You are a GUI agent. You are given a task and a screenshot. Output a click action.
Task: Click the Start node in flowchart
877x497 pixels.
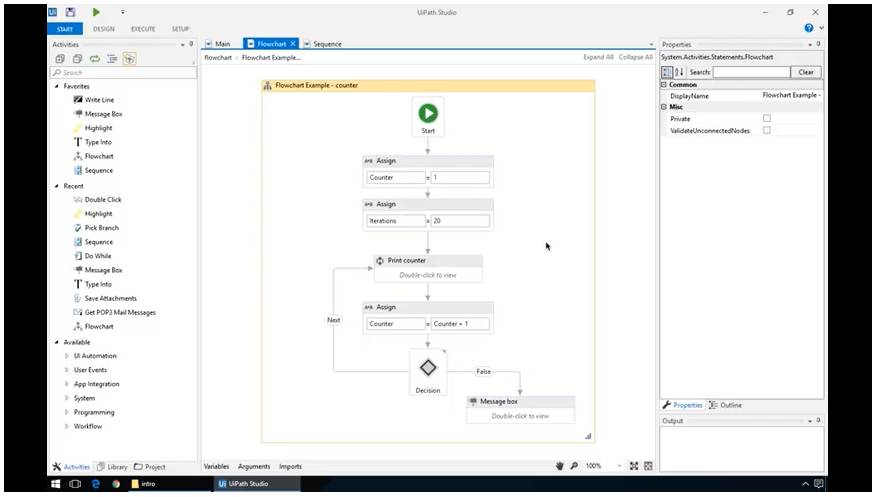coord(428,117)
